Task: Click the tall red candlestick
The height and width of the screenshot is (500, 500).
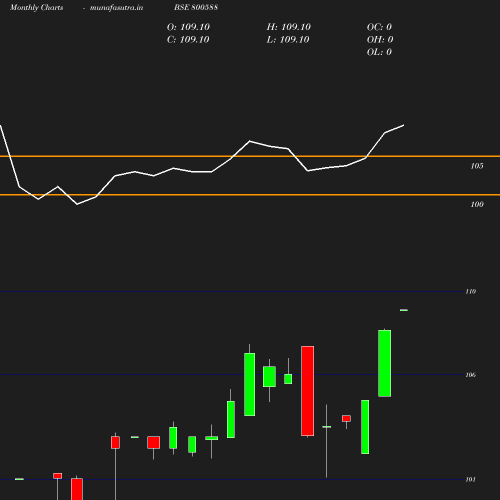Action: pyautogui.click(x=307, y=391)
